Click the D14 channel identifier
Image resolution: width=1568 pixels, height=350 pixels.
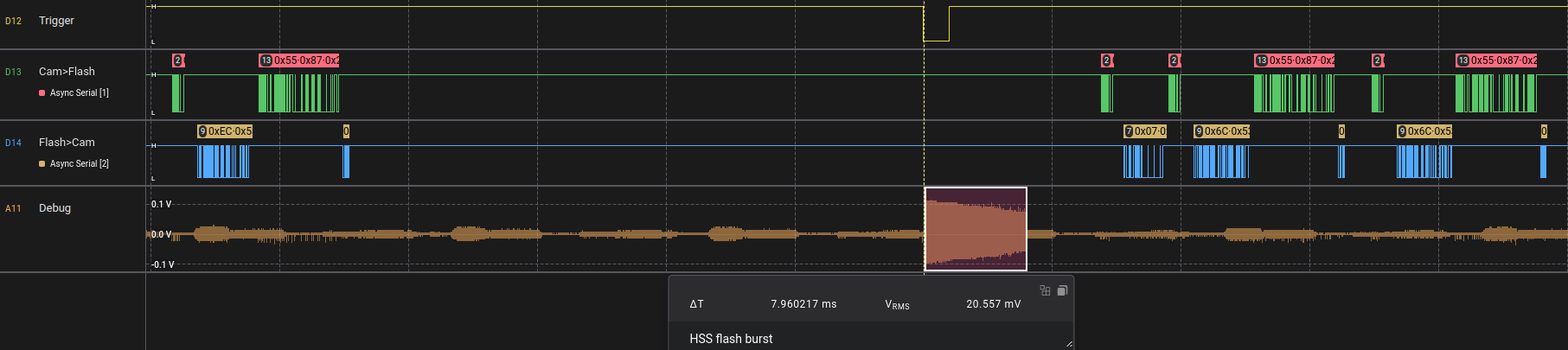point(13,143)
